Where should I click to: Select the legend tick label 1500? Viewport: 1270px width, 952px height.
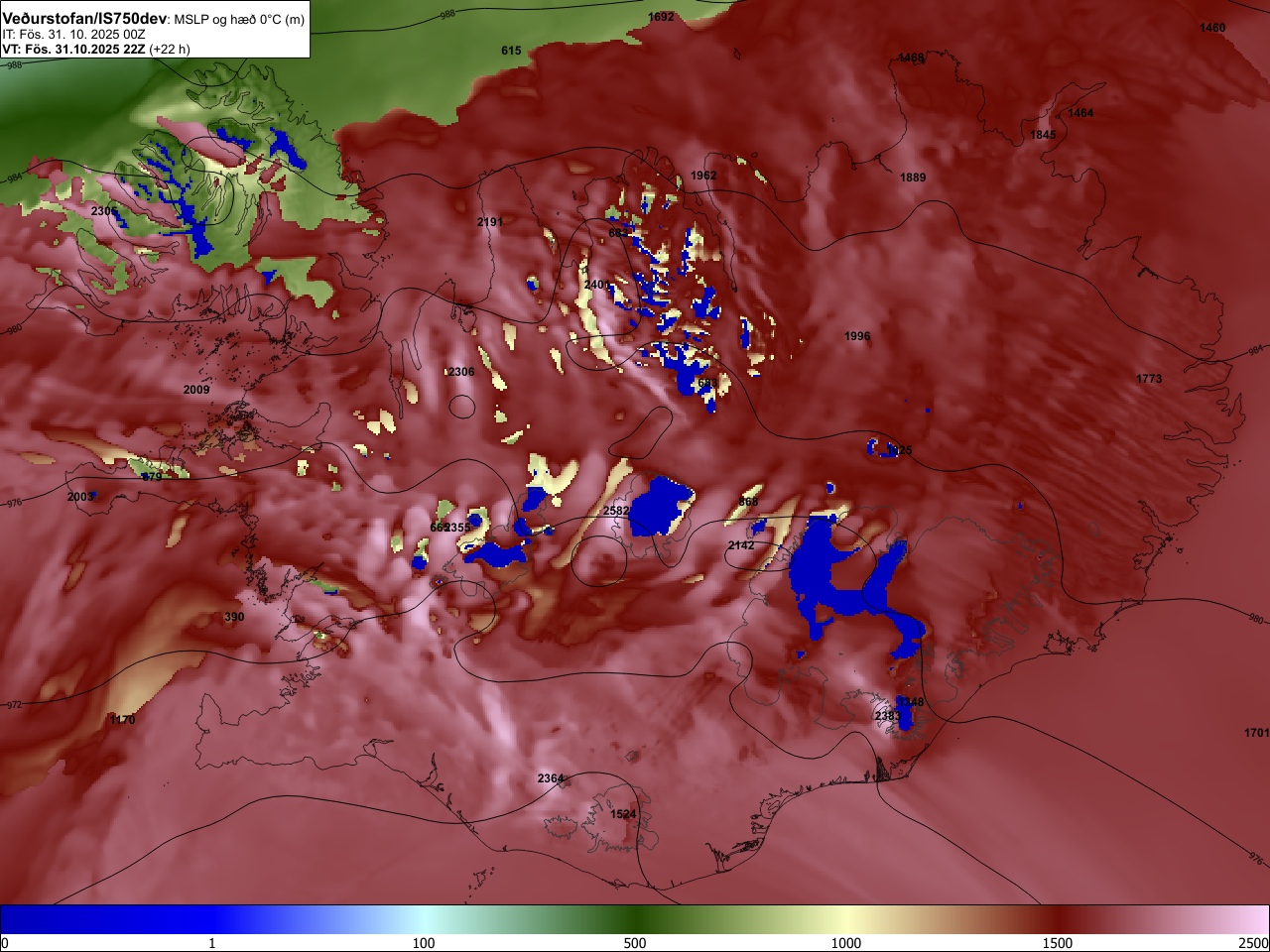[1058, 943]
